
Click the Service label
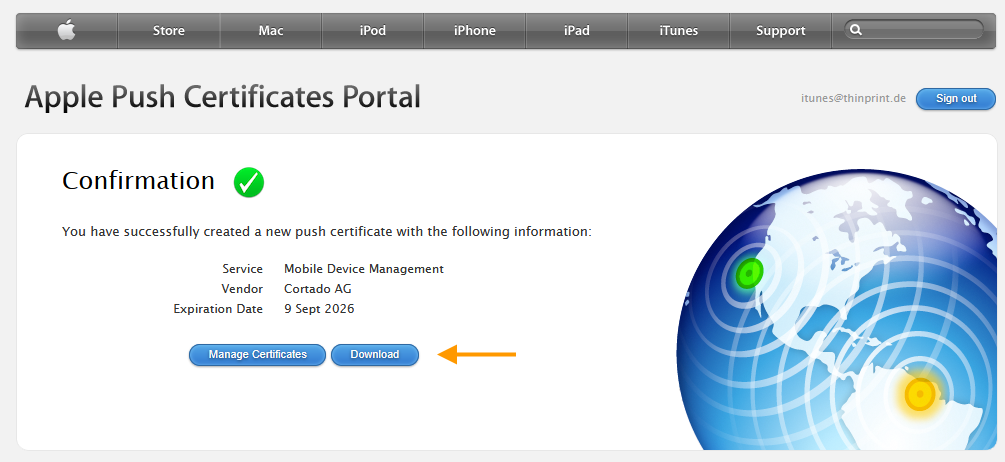tap(242, 269)
